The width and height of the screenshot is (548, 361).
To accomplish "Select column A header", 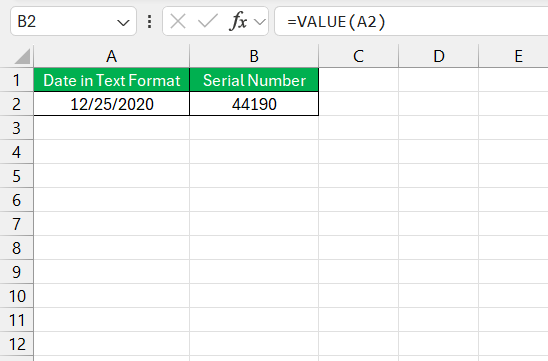I will (x=111, y=56).
